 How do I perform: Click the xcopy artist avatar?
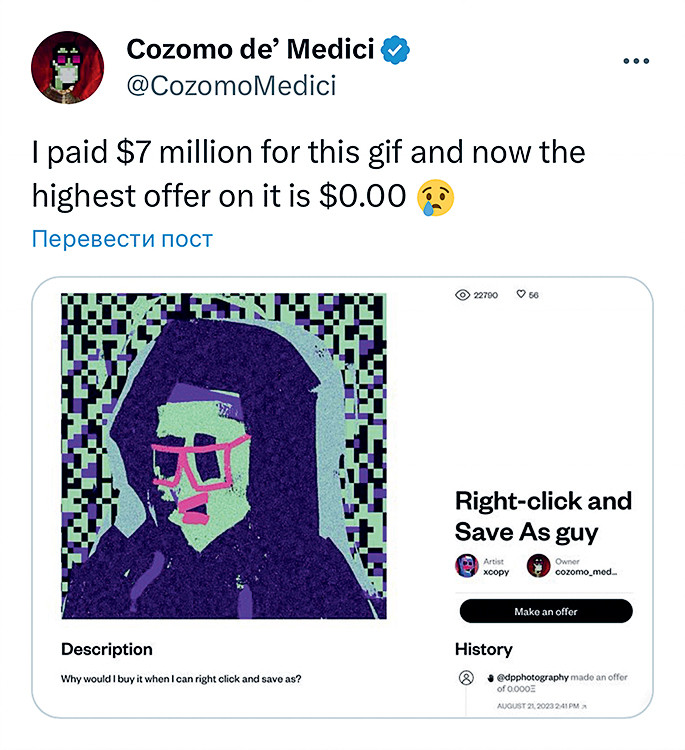(467, 566)
